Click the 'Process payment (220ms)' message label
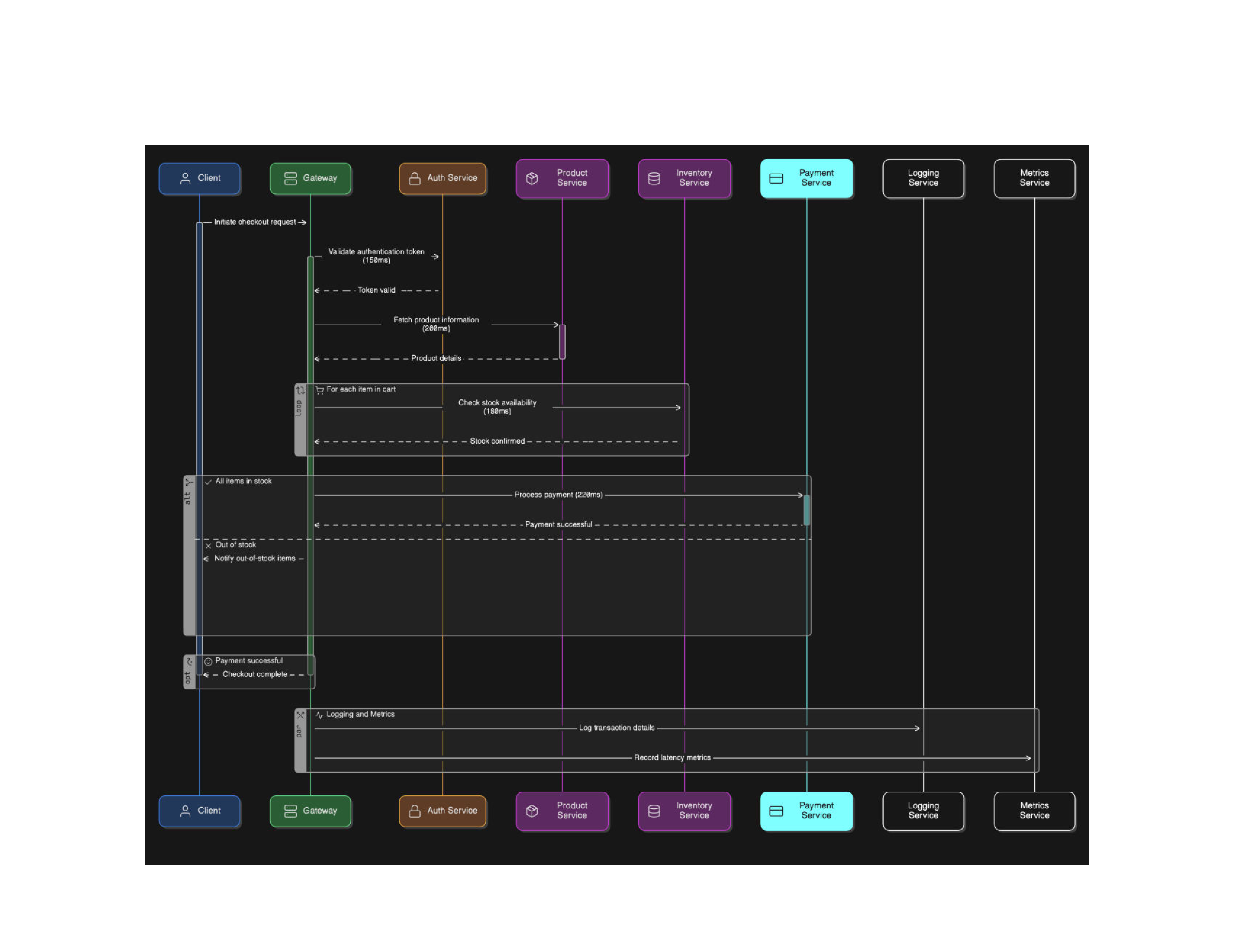Image resolution: width=1234 pixels, height=952 pixels. click(558, 494)
